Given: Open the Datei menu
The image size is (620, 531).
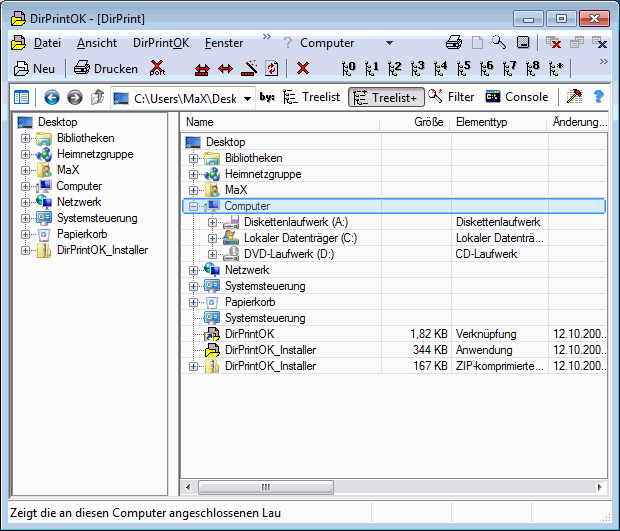Looking at the screenshot, I should (x=47, y=43).
